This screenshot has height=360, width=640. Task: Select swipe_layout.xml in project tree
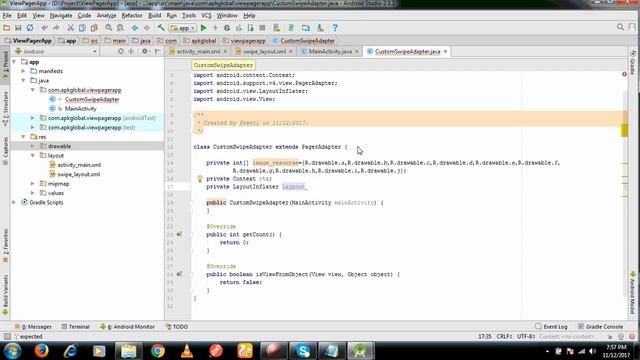coord(78,174)
